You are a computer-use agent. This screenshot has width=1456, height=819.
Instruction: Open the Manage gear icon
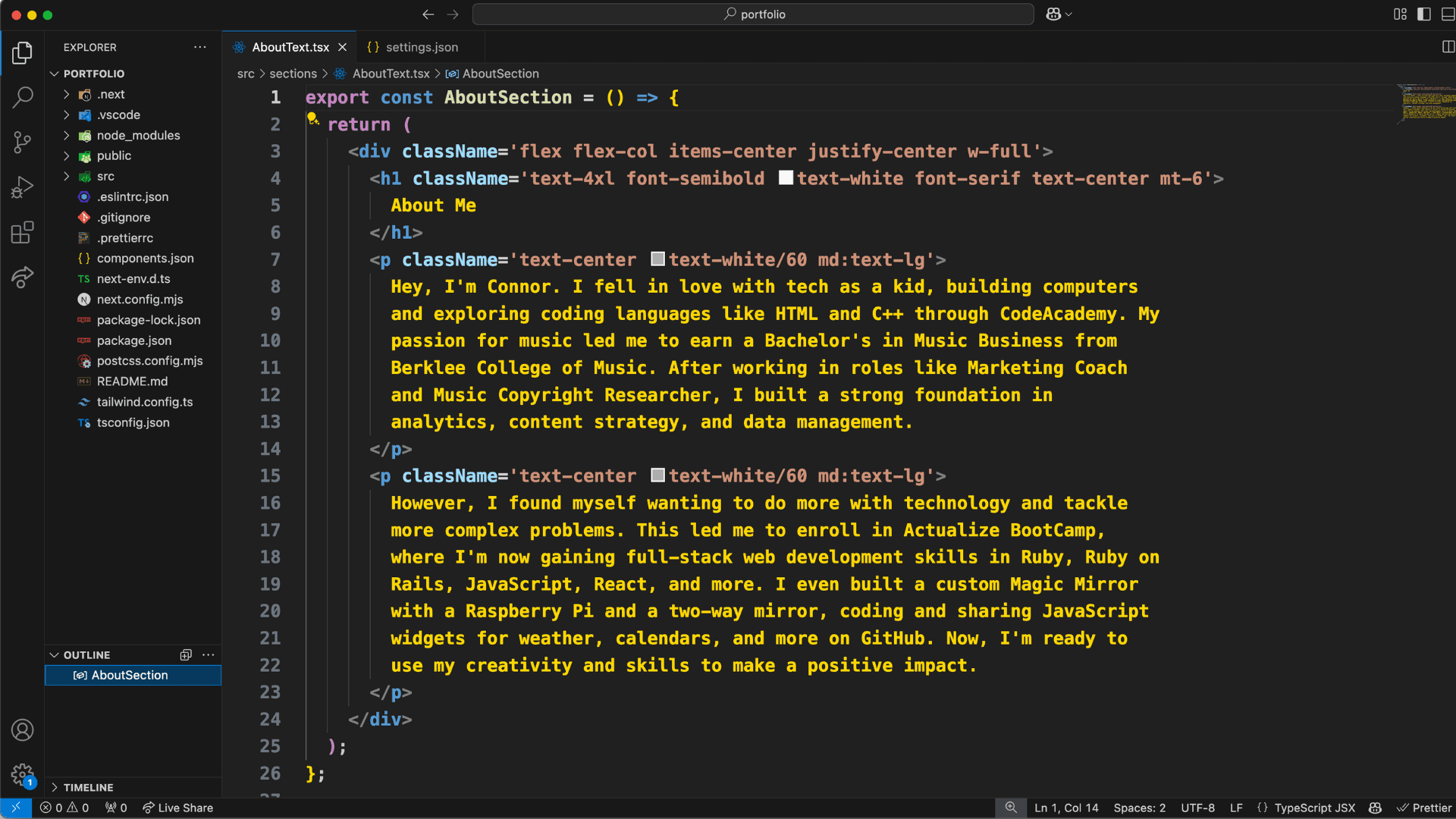(x=23, y=774)
